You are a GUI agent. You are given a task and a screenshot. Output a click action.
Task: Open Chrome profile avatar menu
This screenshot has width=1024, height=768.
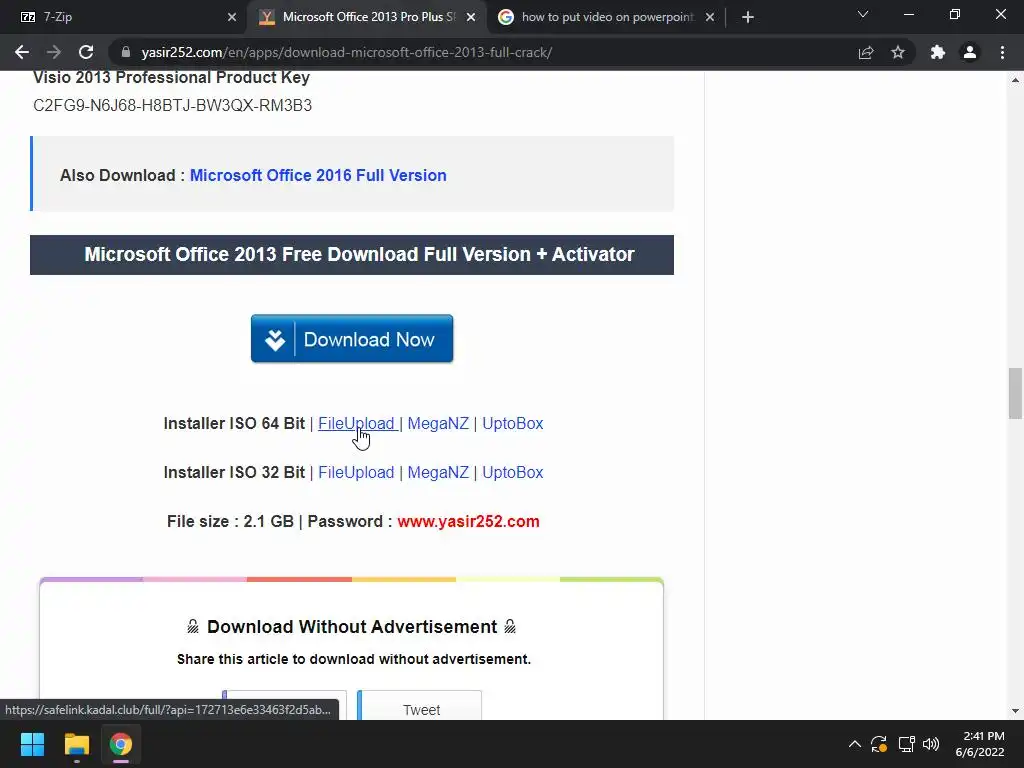(970, 52)
